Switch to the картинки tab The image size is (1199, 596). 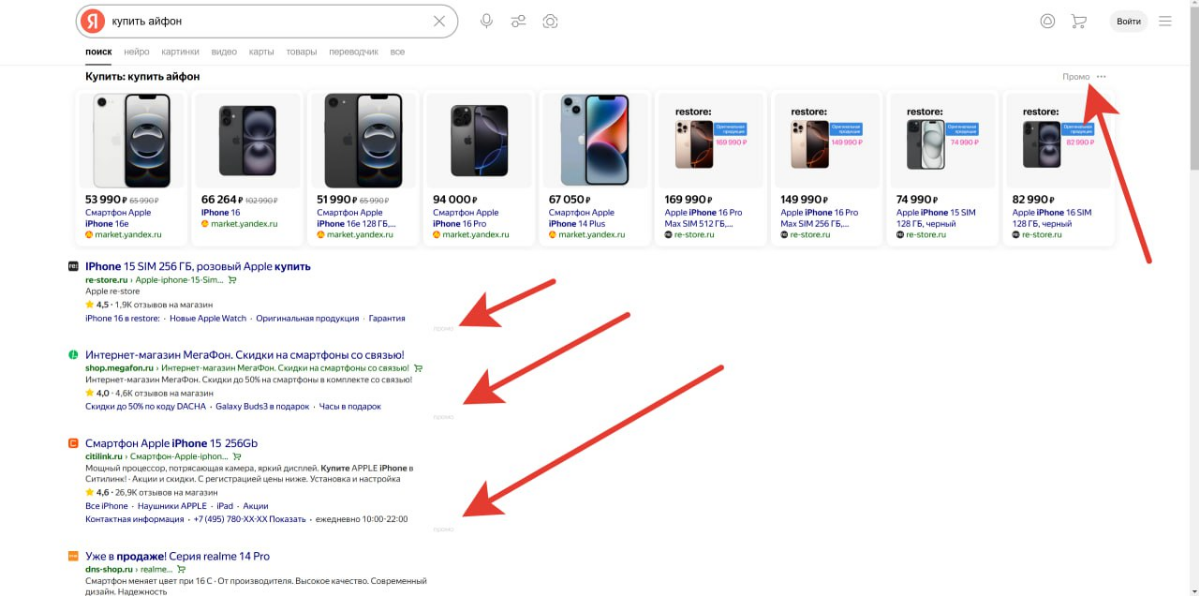(x=180, y=52)
